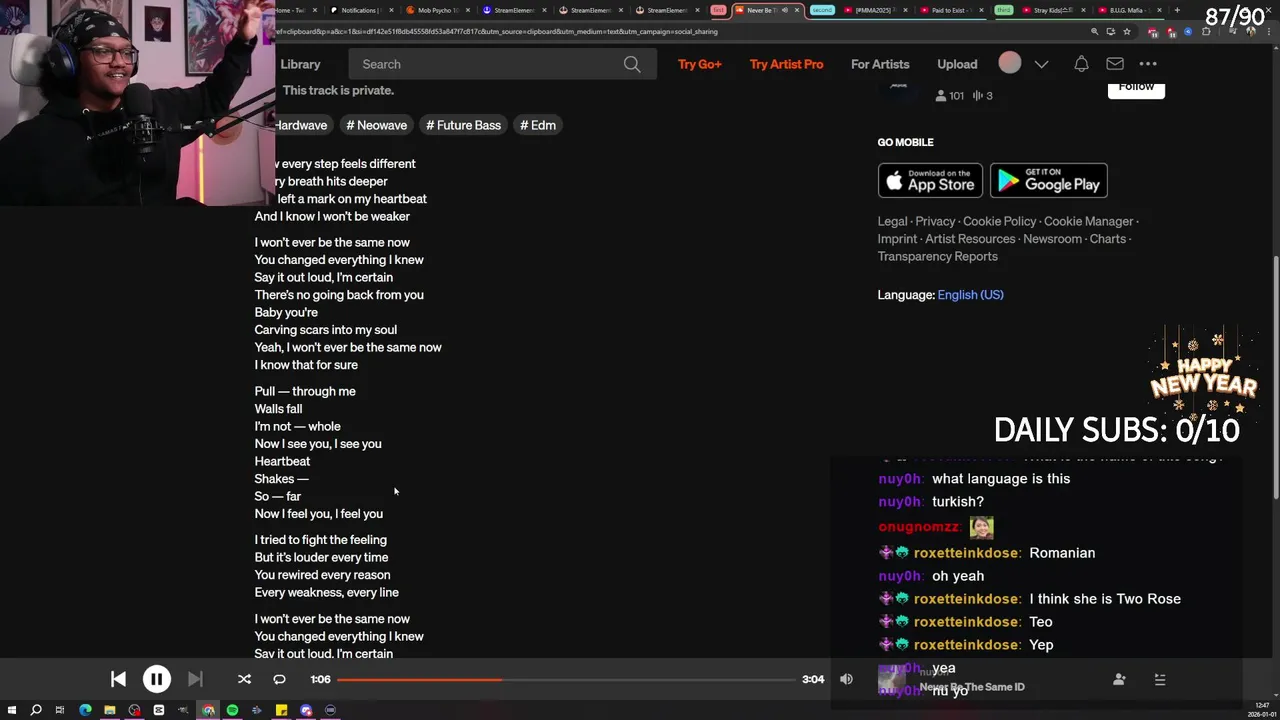The height and width of the screenshot is (720, 1280).
Task: Toggle shuffle in the player bar
Action: [x=244, y=679]
